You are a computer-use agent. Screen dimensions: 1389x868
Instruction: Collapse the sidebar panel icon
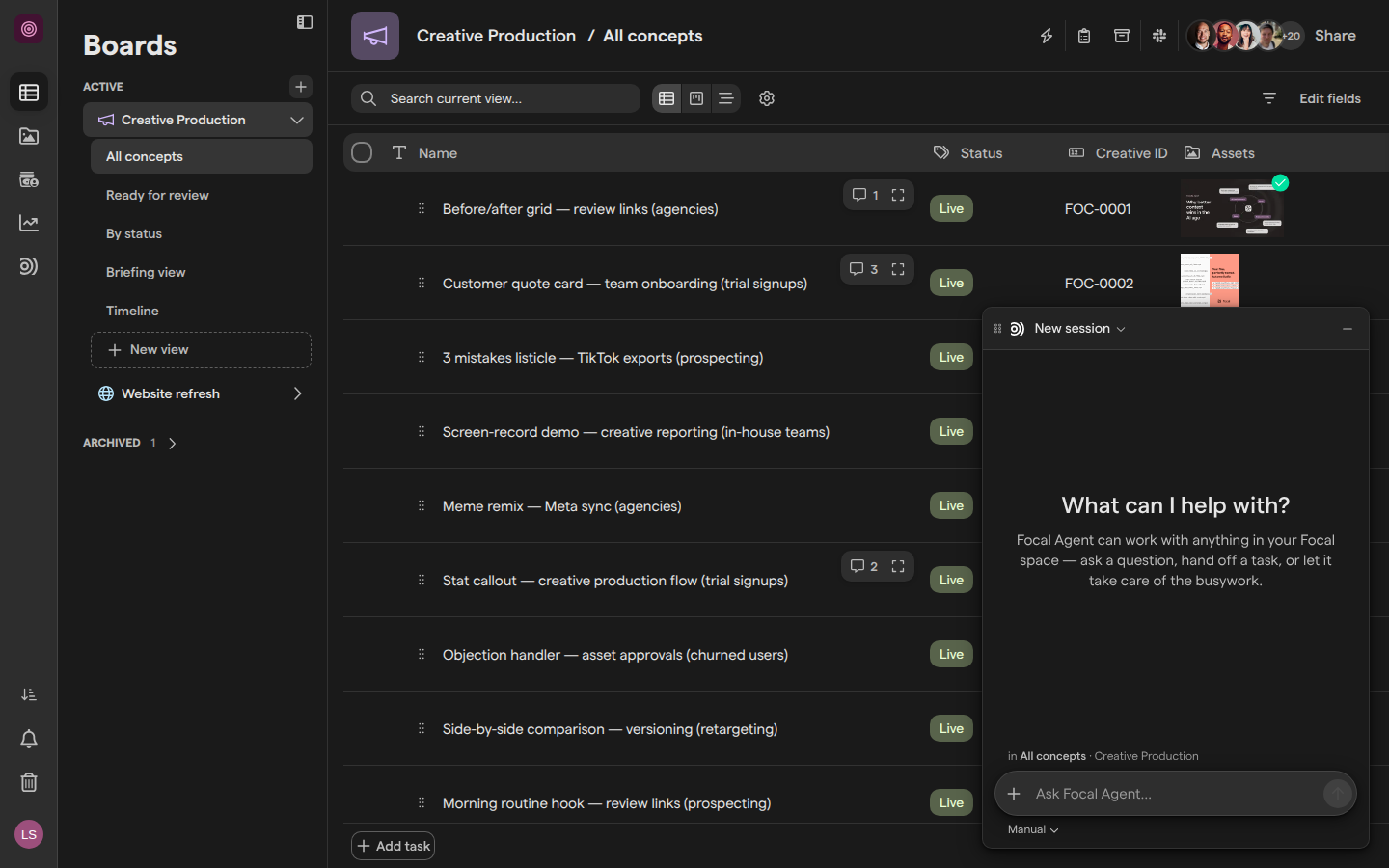point(305,22)
